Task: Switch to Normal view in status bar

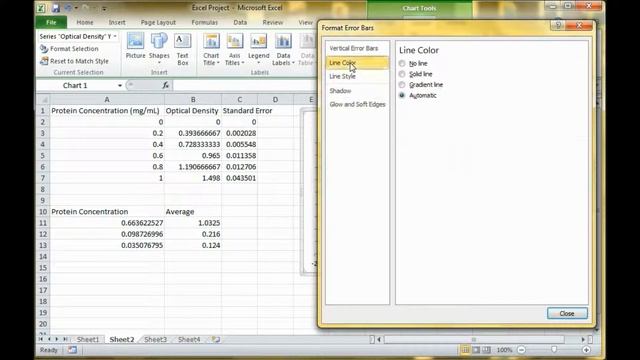Action: click(465, 350)
